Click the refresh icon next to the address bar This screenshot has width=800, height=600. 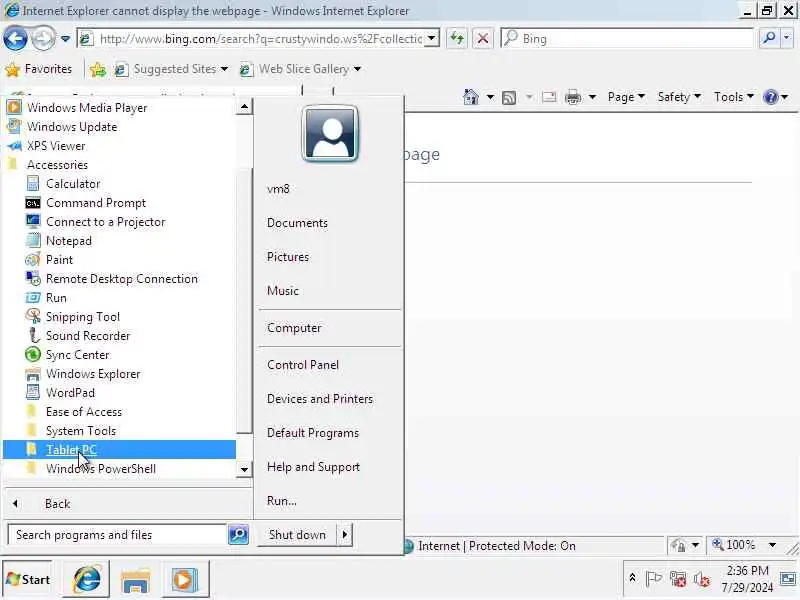pyautogui.click(x=457, y=38)
